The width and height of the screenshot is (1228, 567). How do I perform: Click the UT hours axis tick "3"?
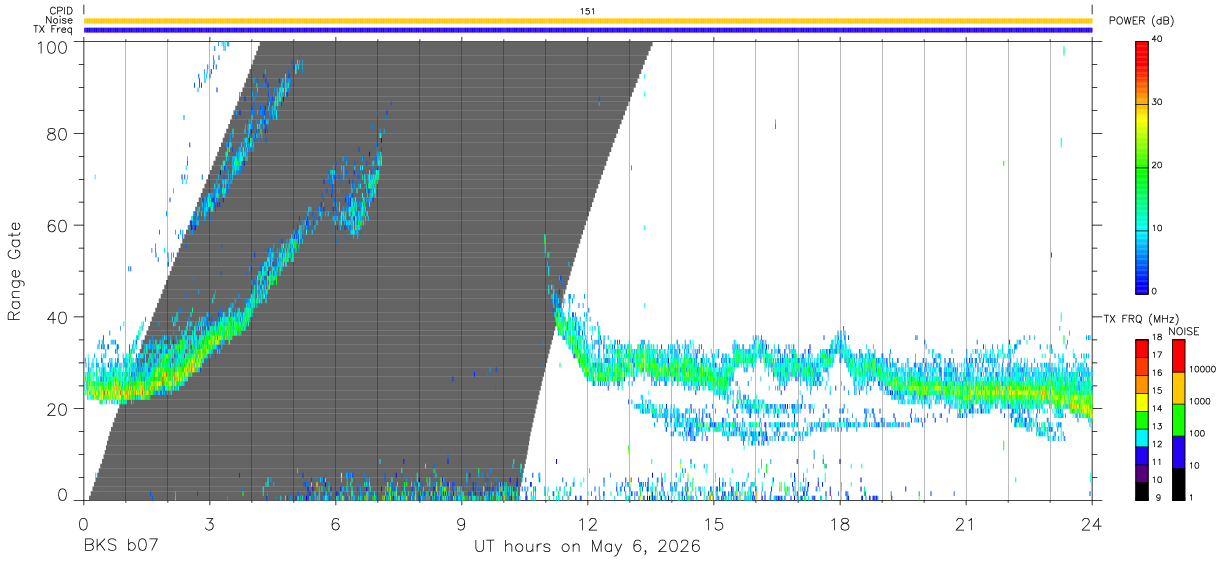tap(209, 524)
